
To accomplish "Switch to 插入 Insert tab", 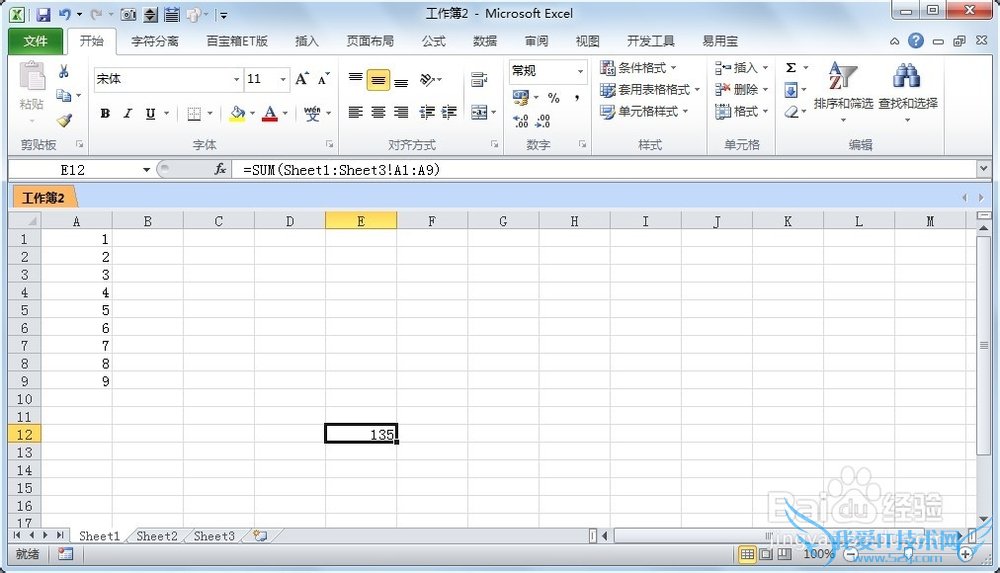I will coord(307,41).
